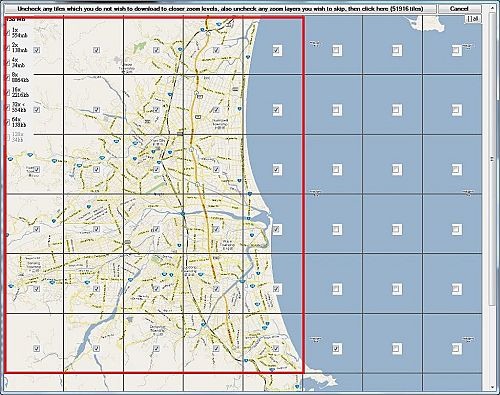Uncheck the 1x zoom layer checkbox
Image resolution: width=500 pixels, height=395 pixels.
click(x=8, y=32)
